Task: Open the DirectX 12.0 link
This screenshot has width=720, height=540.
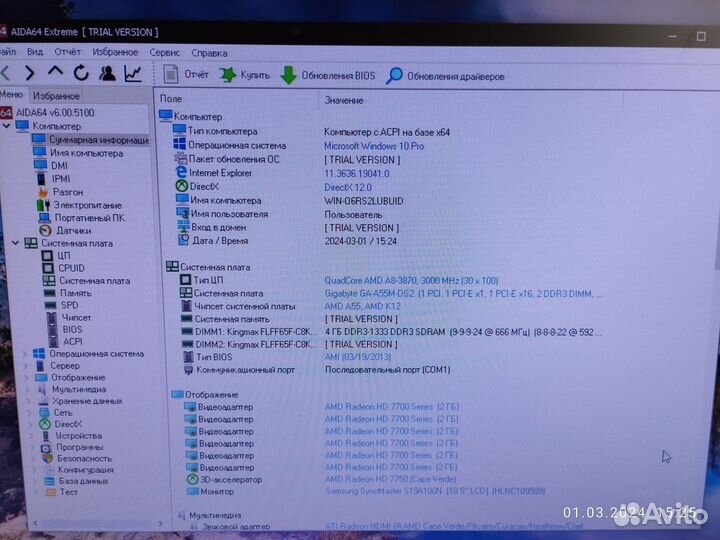Action: point(348,187)
